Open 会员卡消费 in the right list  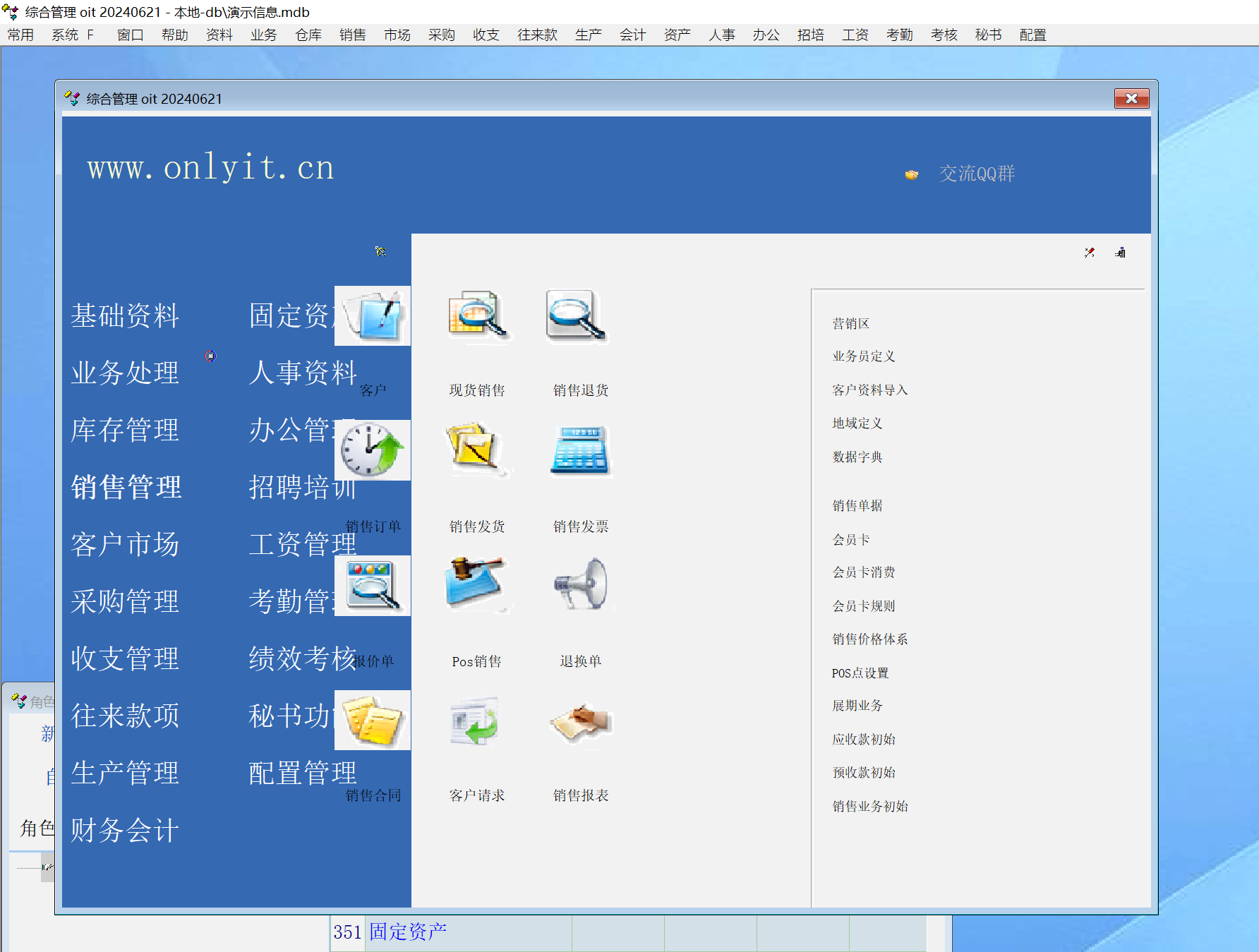[x=863, y=572]
